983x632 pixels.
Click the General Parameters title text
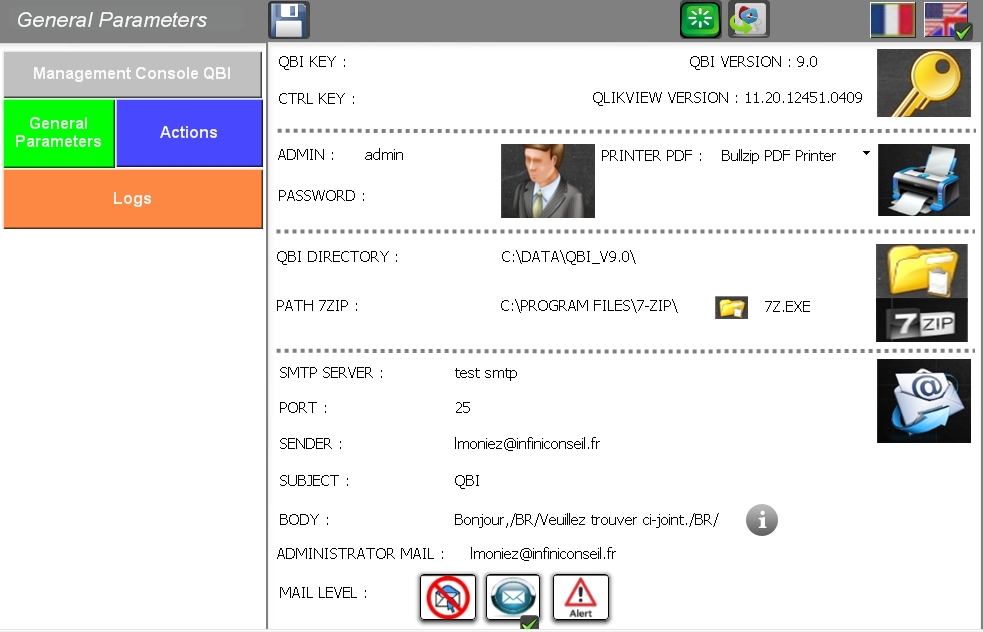click(112, 20)
